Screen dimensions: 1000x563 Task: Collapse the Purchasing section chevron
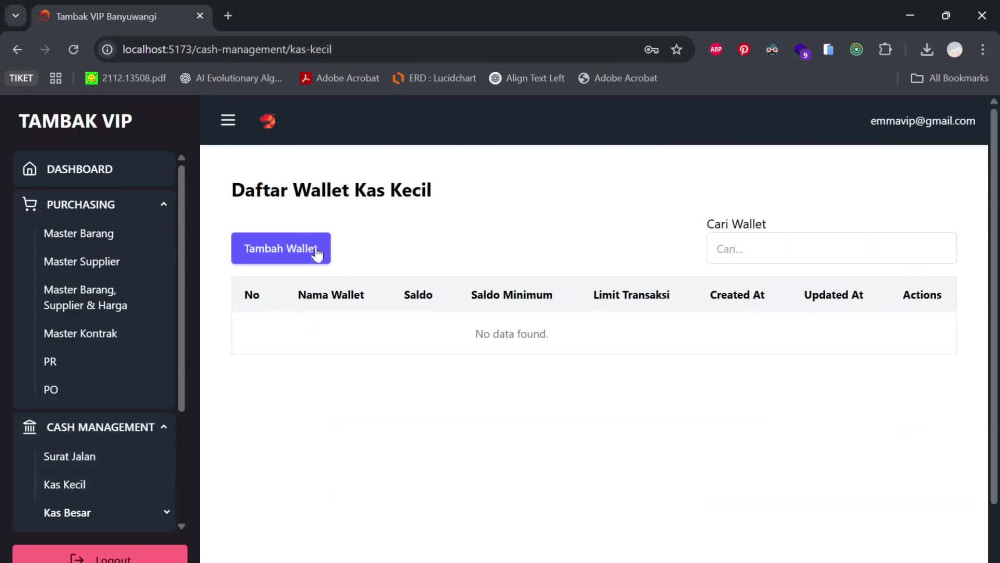coord(164,204)
